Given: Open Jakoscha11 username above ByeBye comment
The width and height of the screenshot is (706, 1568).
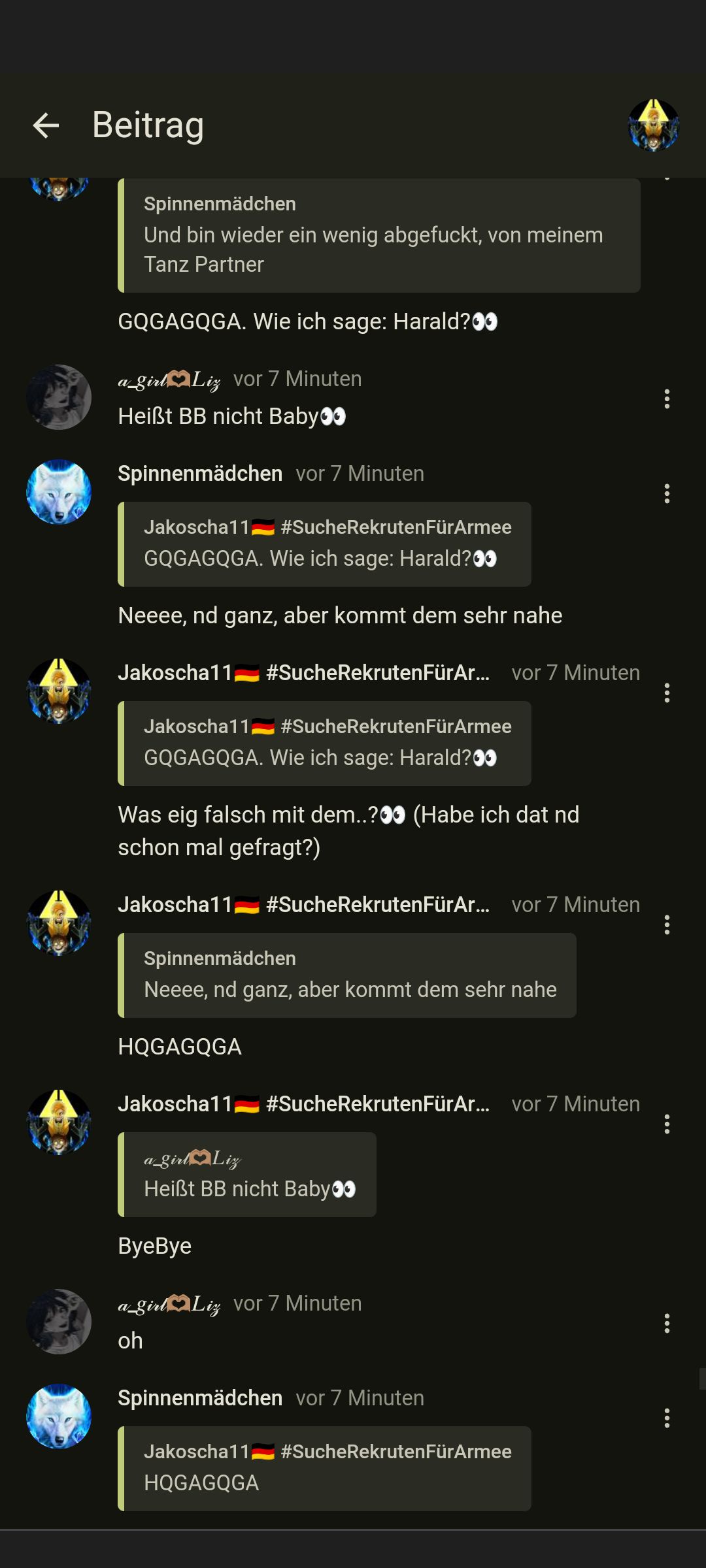Looking at the screenshot, I should 304,1104.
